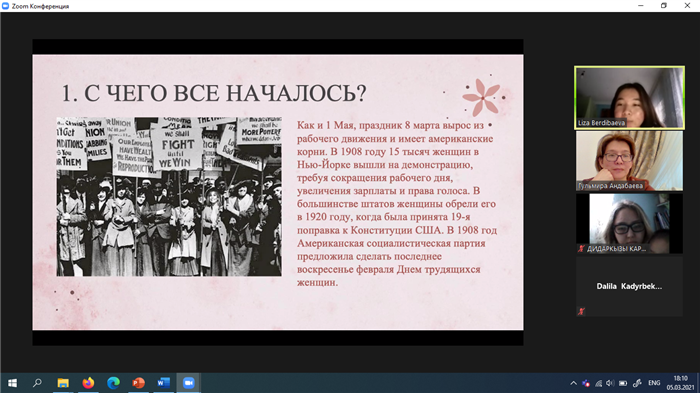Screen dimensions: 700x393
Task: Open taskbar search magnifier
Action: (38, 383)
